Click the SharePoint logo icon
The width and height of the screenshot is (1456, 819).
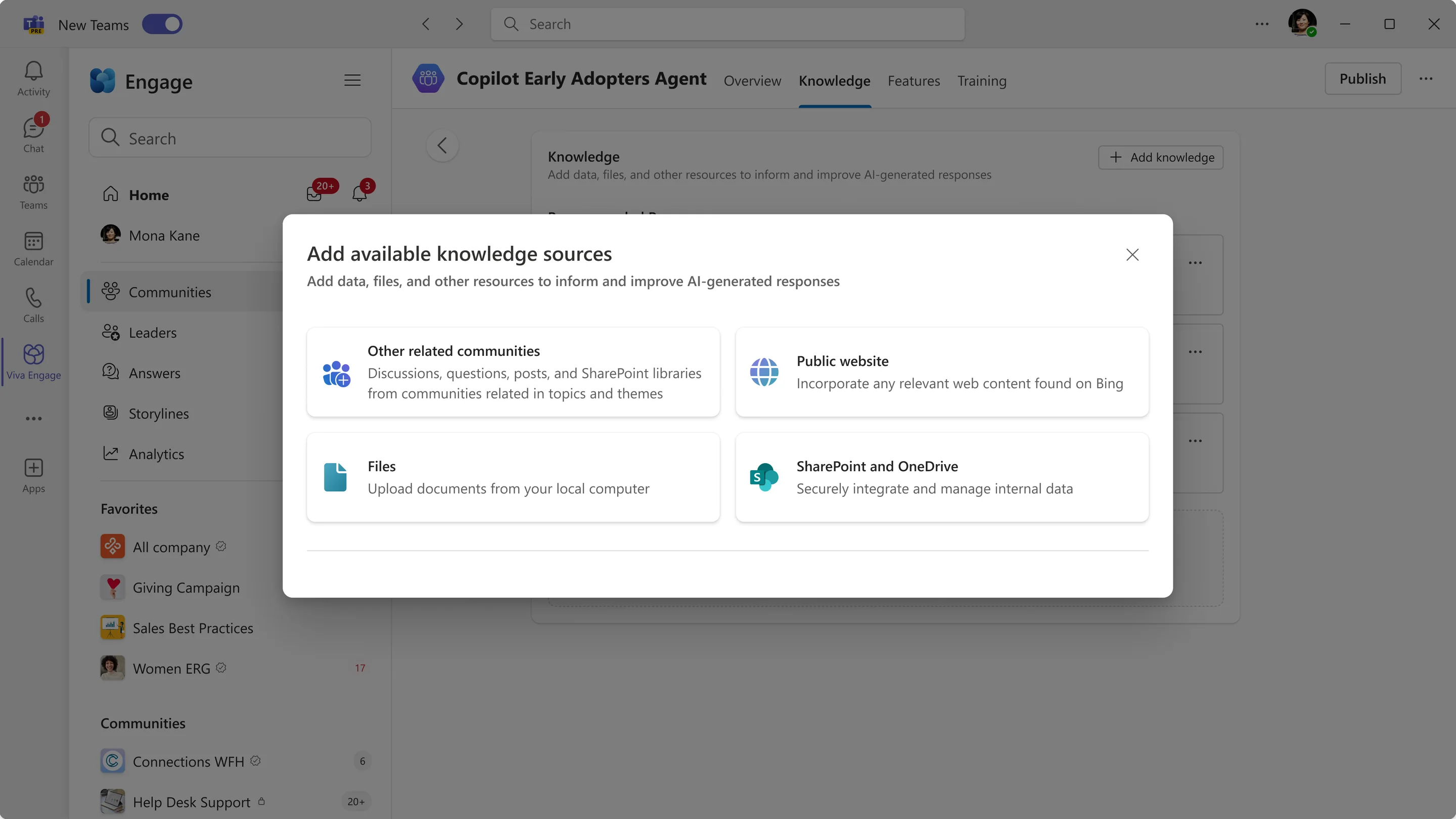click(x=763, y=477)
